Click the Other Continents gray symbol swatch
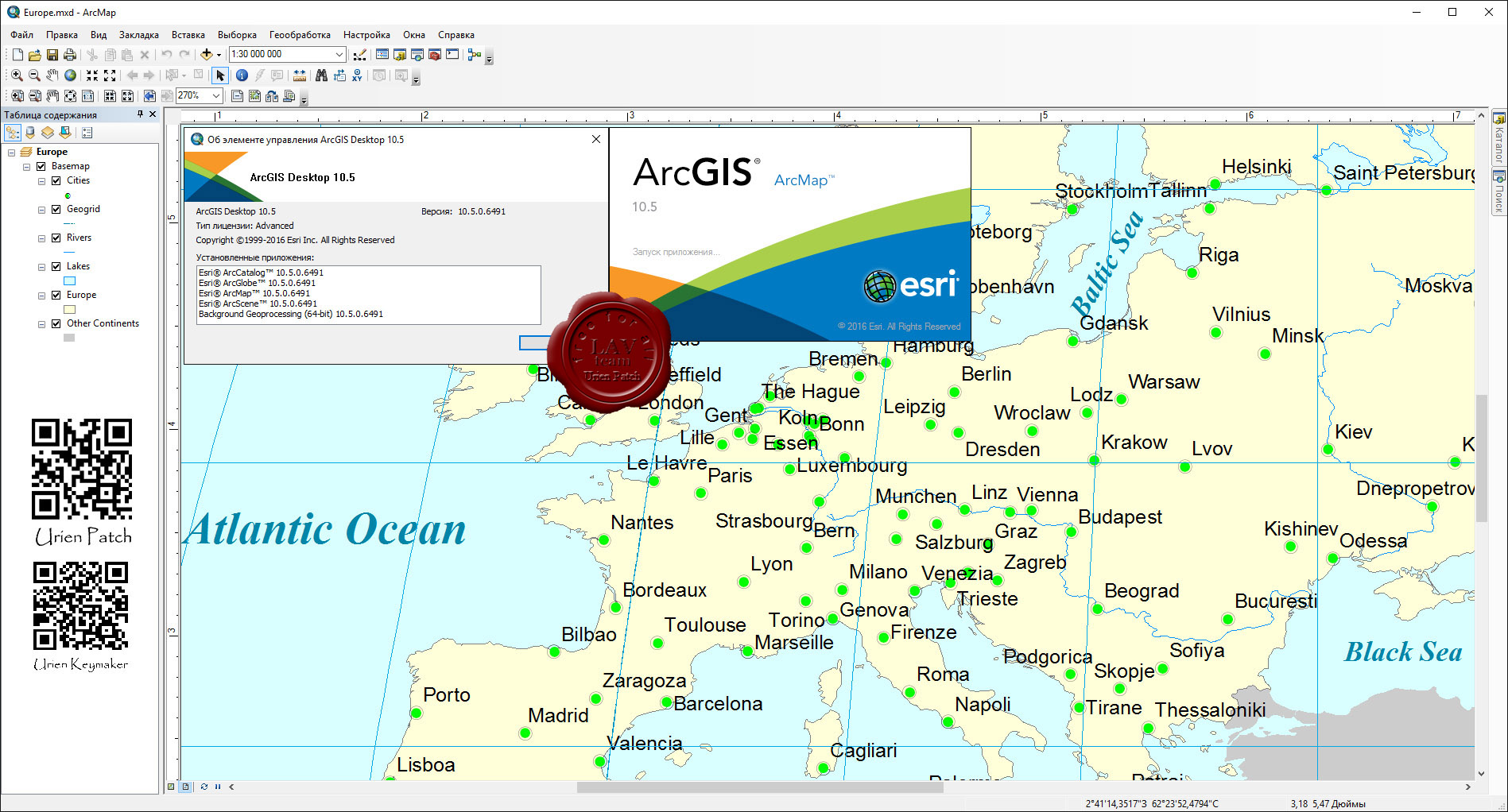 (x=69, y=338)
